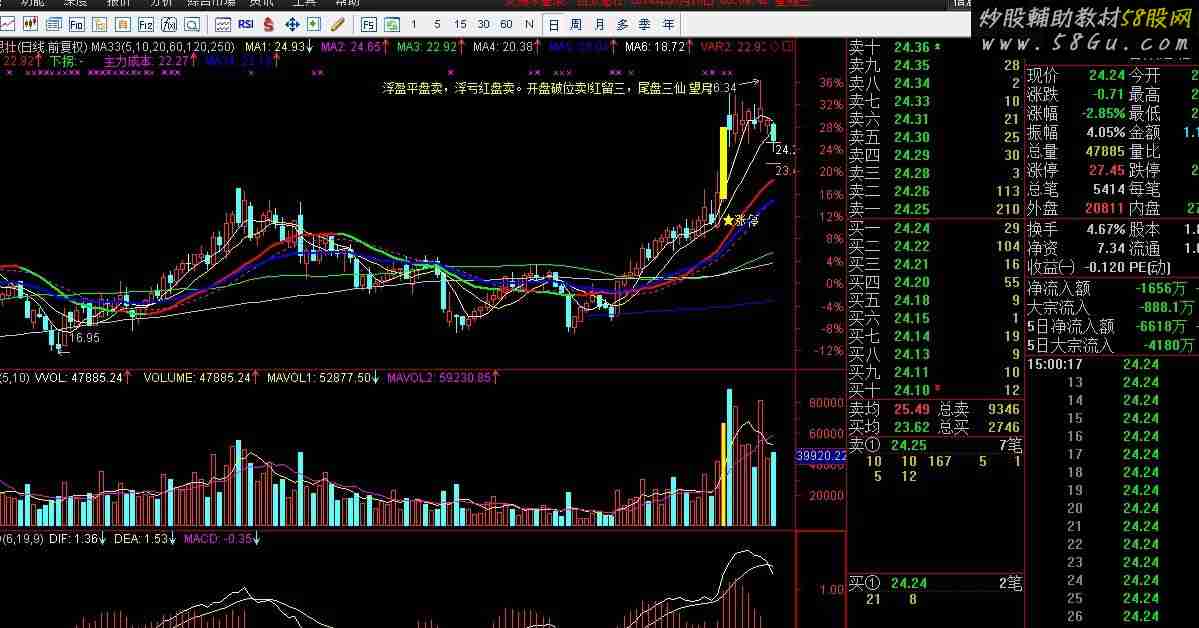This screenshot has height=628, width=1199.
Task: Click the 16.95 low price label
Action: (85, 337)
